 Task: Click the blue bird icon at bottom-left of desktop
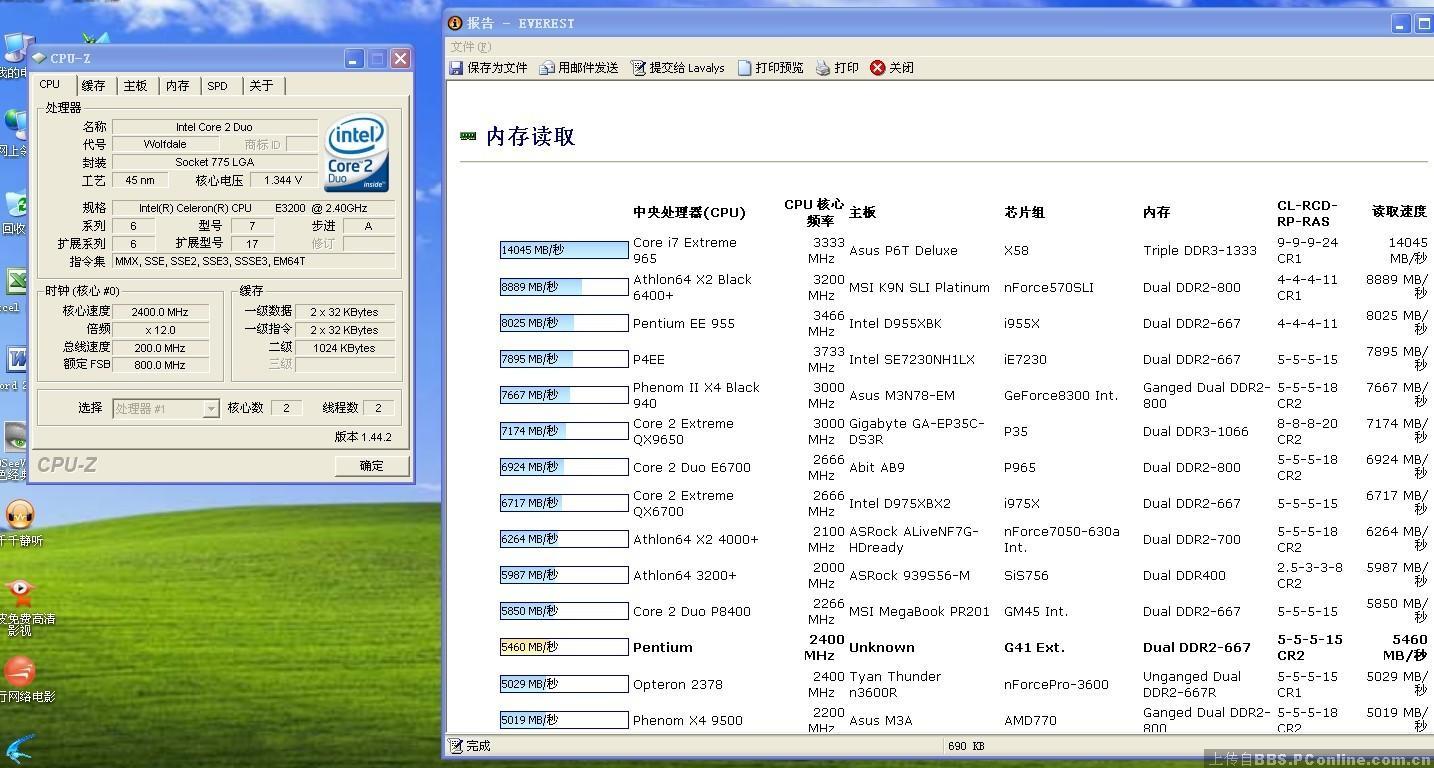tap(19, 750)
